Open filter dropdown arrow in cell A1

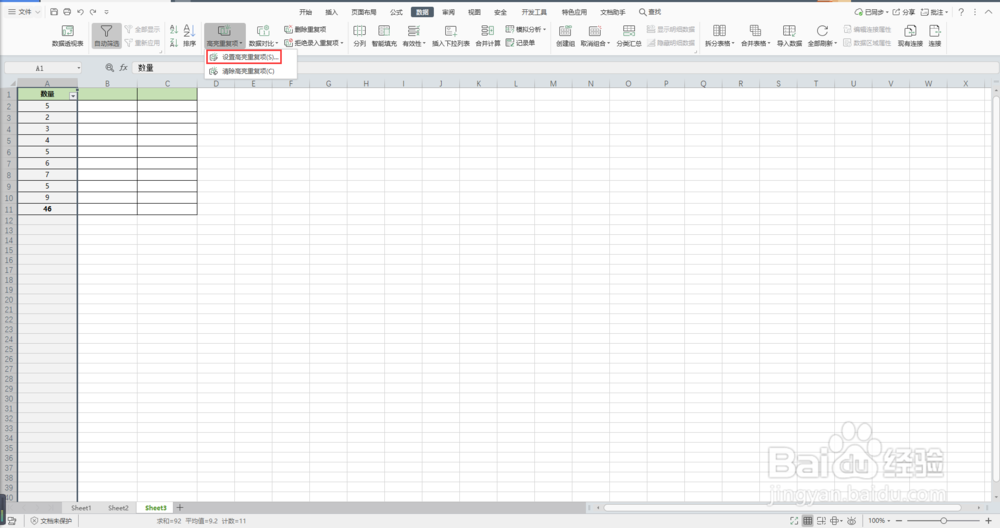click(x=73, y=96)
